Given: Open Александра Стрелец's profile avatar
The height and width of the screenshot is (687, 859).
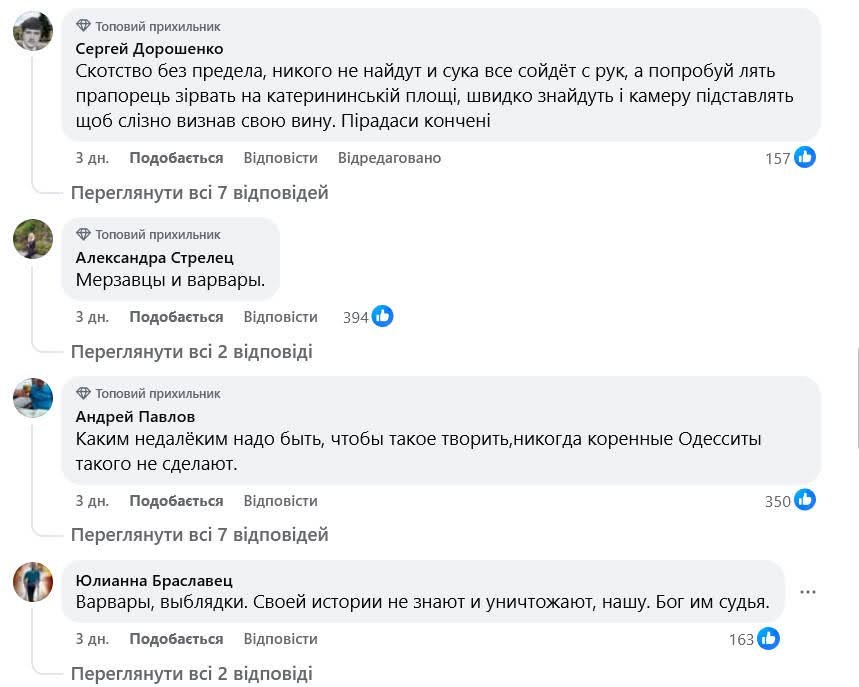Looking at the screenshot, I should point(33,239).
